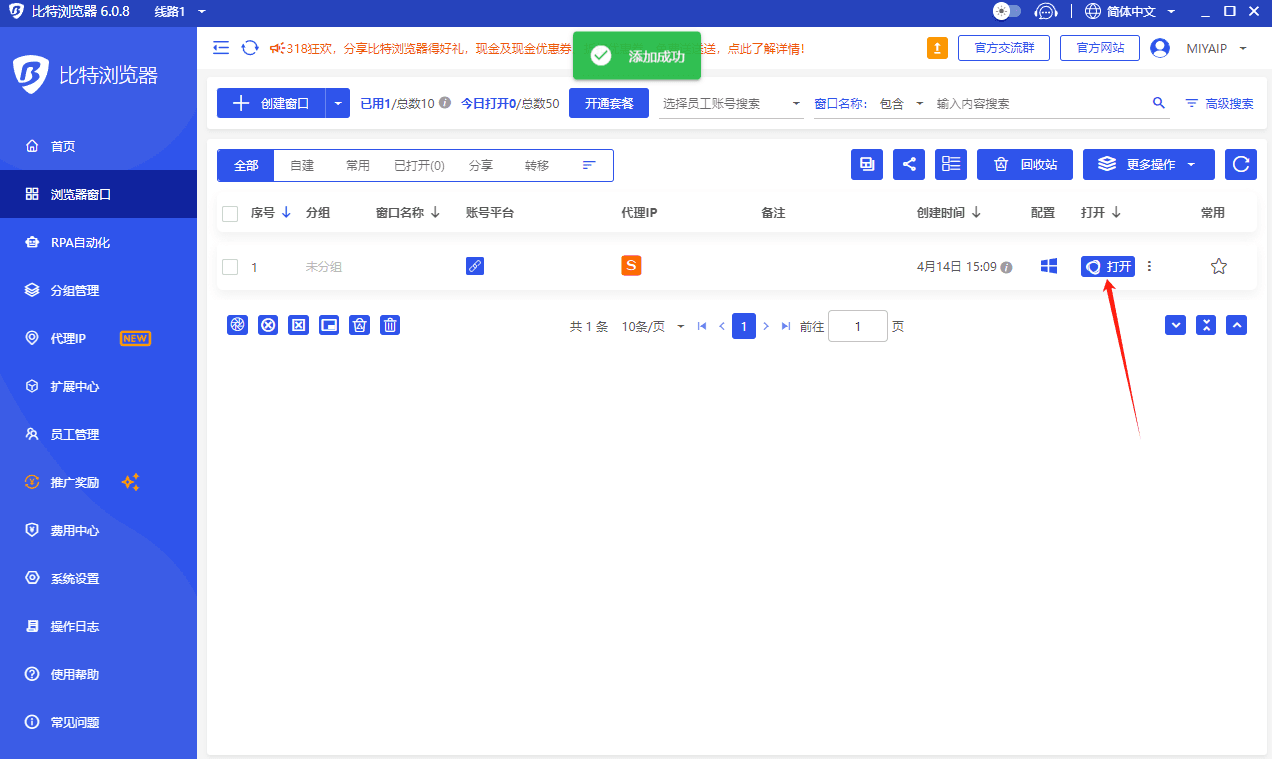Click the trash delete icon below list

pos(390,325)
